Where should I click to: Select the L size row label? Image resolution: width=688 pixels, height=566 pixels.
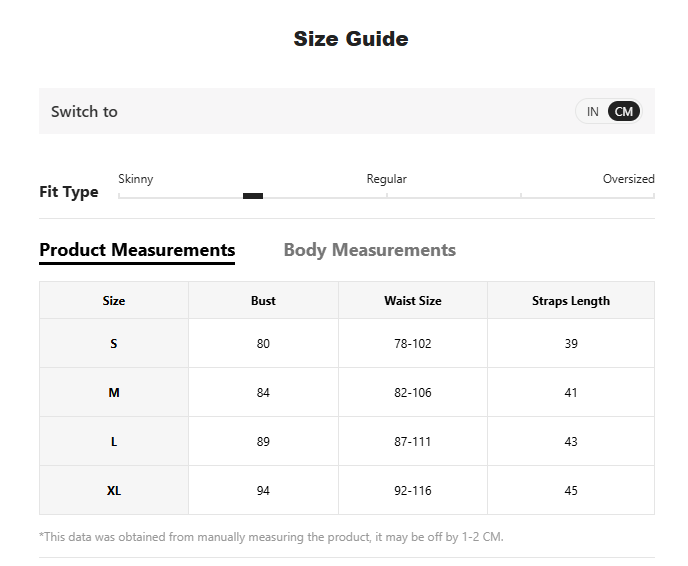coord(114,442)
